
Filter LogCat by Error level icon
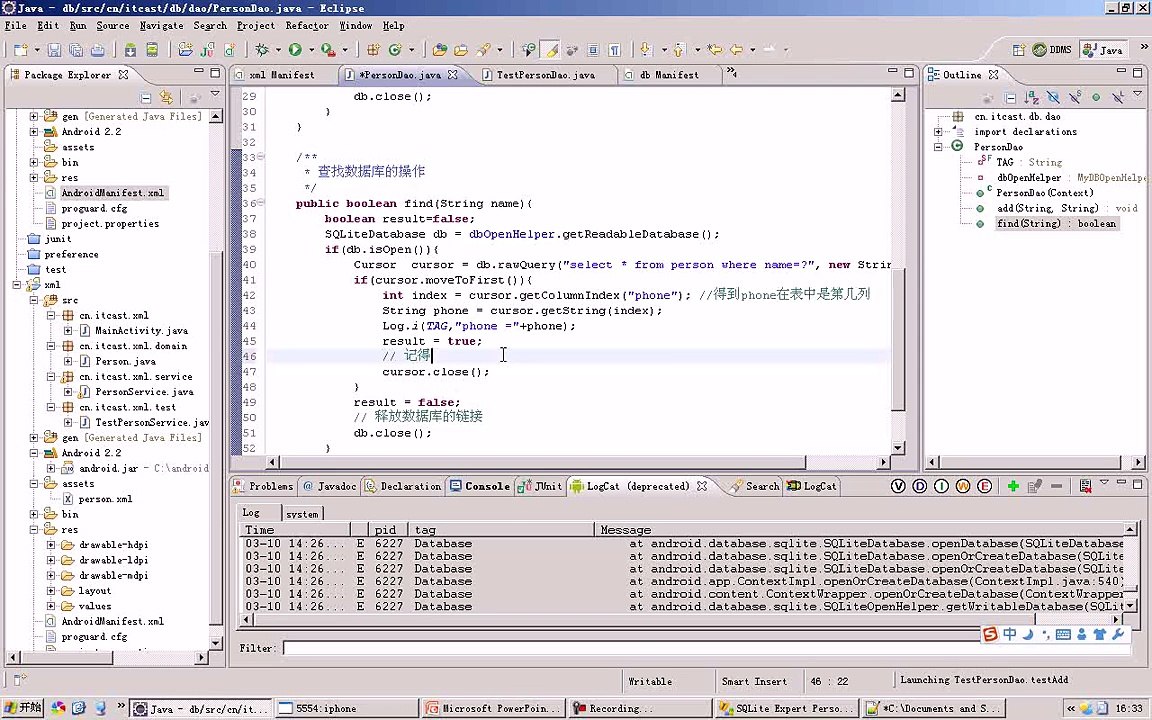click(984, 486)
